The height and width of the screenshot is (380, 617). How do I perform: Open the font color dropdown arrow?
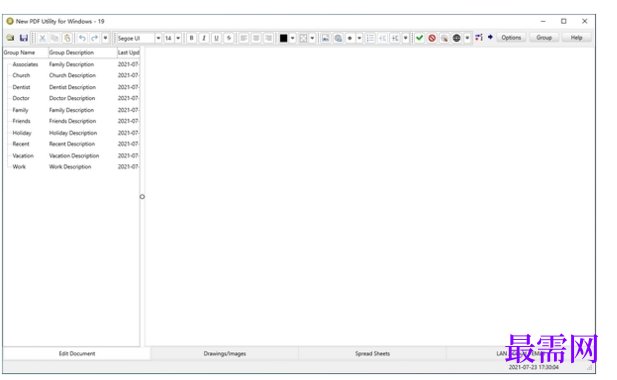(x=292, y=38)
